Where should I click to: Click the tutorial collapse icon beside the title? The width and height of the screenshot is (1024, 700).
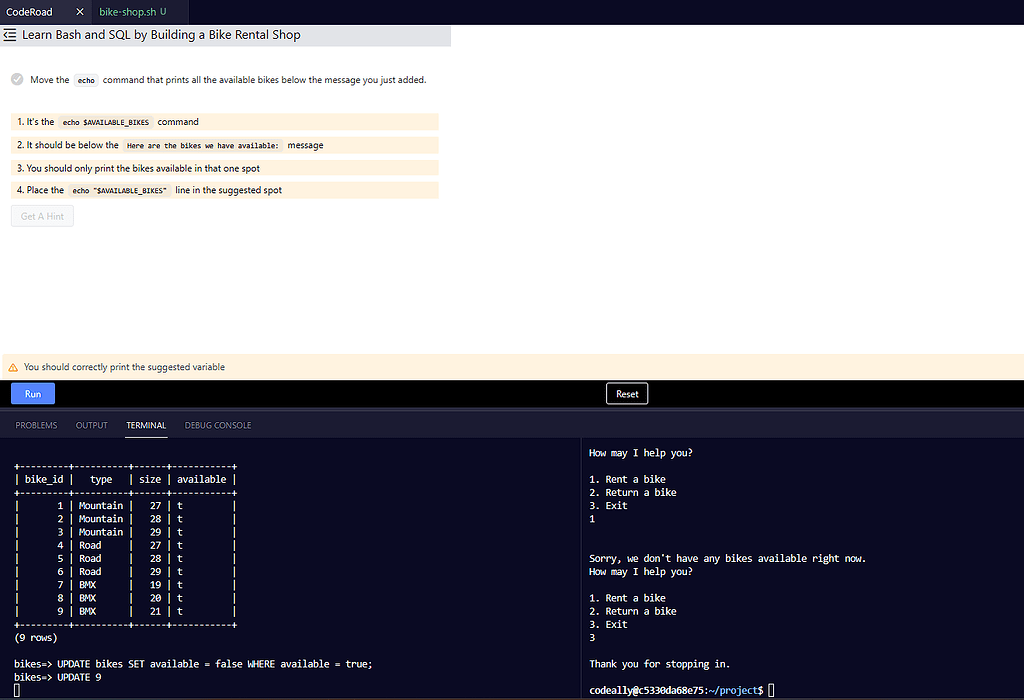point(9,35)
